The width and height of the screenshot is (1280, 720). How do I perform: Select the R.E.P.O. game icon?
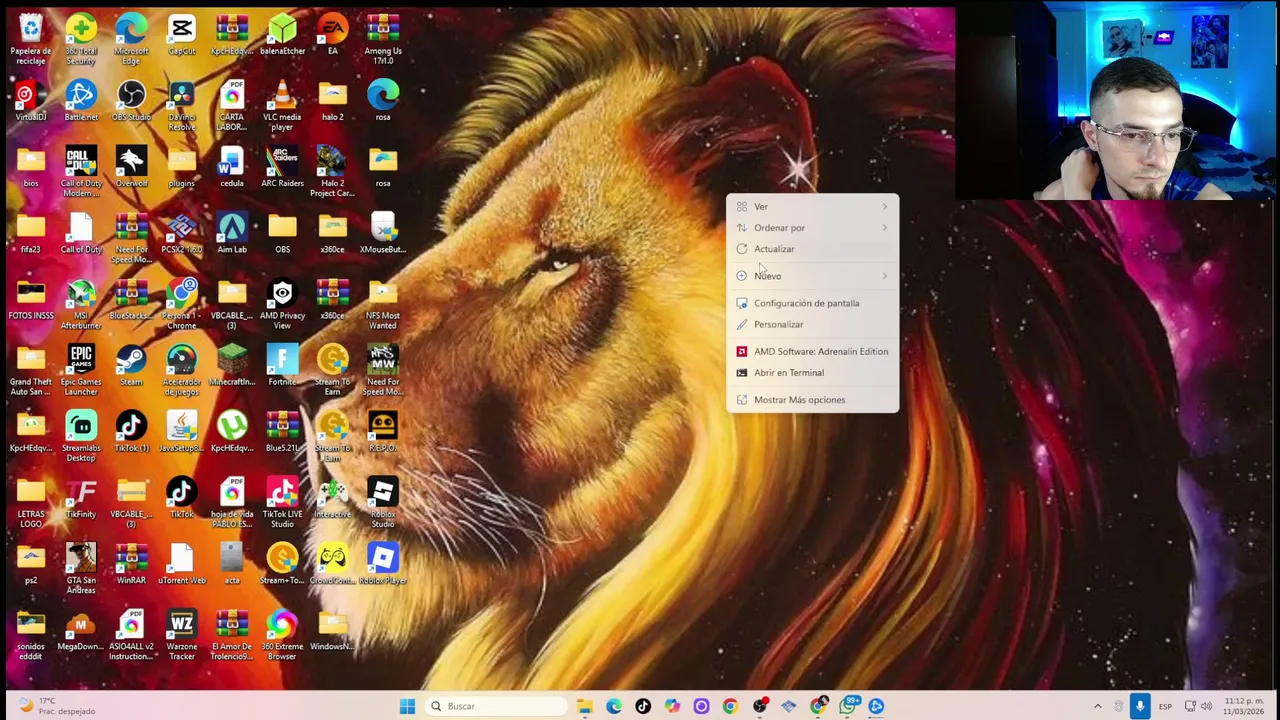click(x=383, y=432)
